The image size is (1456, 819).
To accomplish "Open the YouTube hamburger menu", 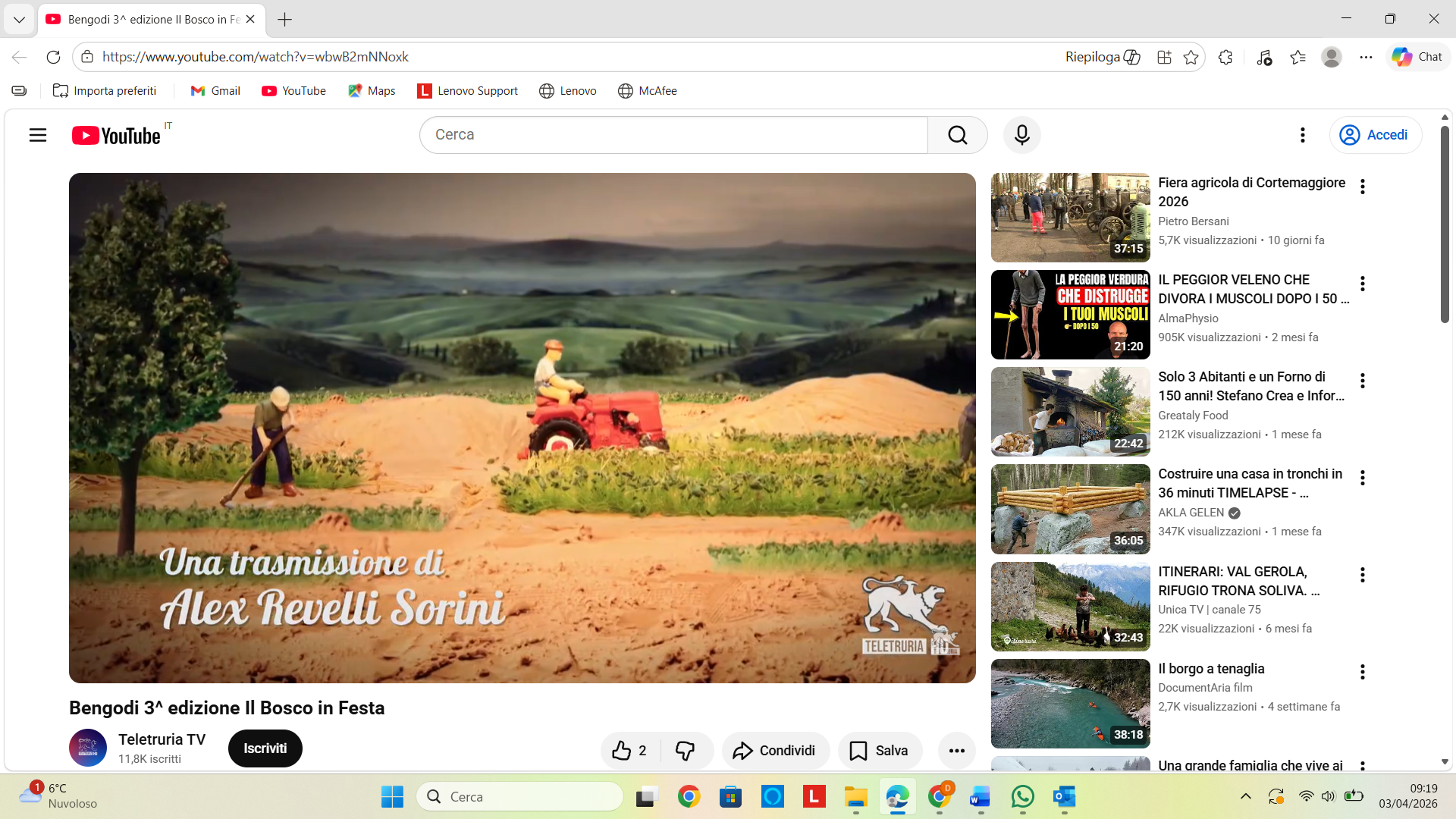I will [37, 135].
